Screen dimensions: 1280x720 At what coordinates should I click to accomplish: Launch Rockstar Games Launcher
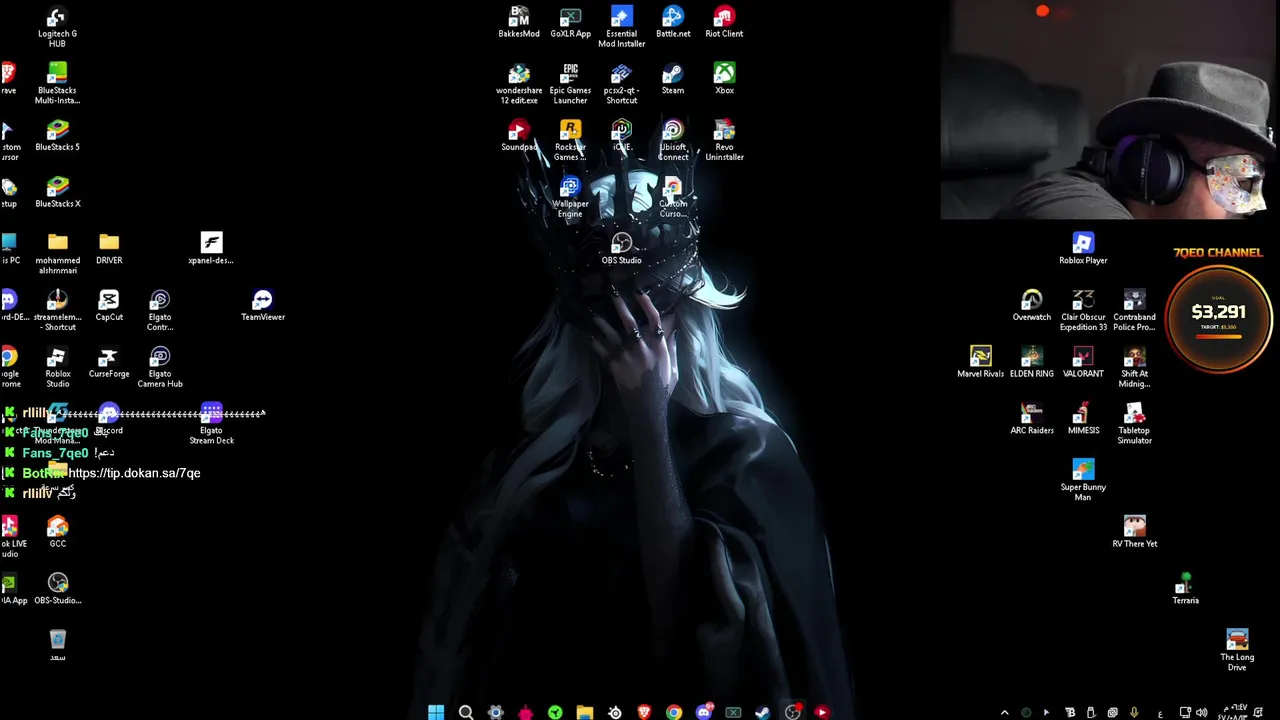[570, 141]
